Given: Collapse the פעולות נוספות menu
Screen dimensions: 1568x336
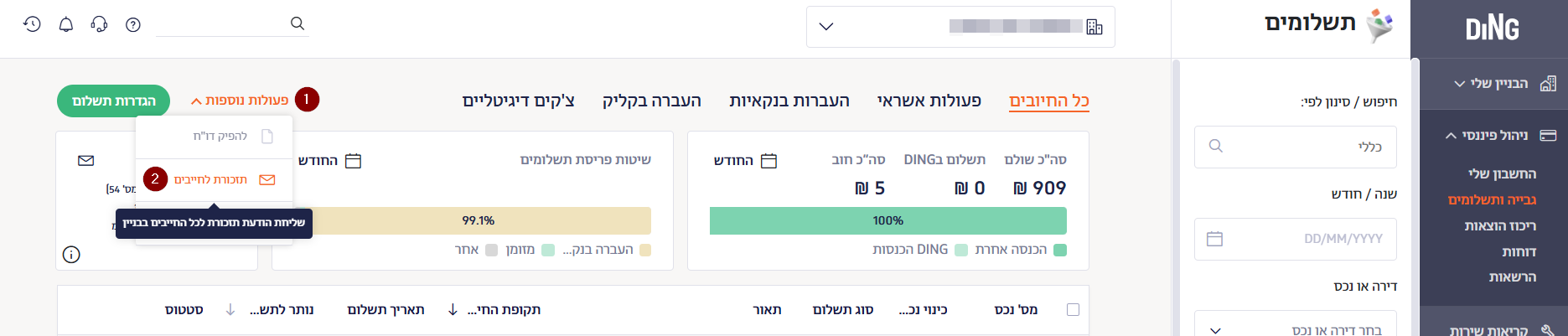Looking at the screenshot, I should point(240,101).
